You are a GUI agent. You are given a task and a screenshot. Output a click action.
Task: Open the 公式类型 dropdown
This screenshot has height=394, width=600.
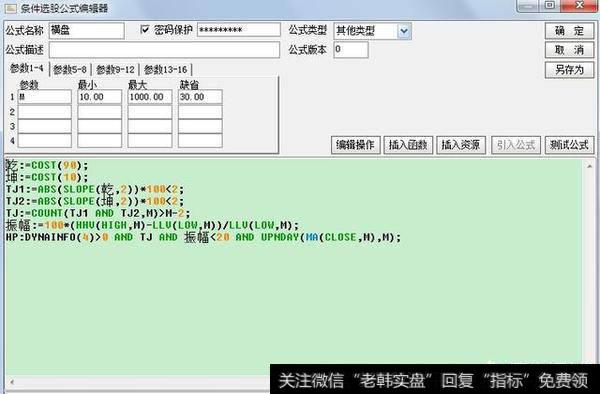404,31
